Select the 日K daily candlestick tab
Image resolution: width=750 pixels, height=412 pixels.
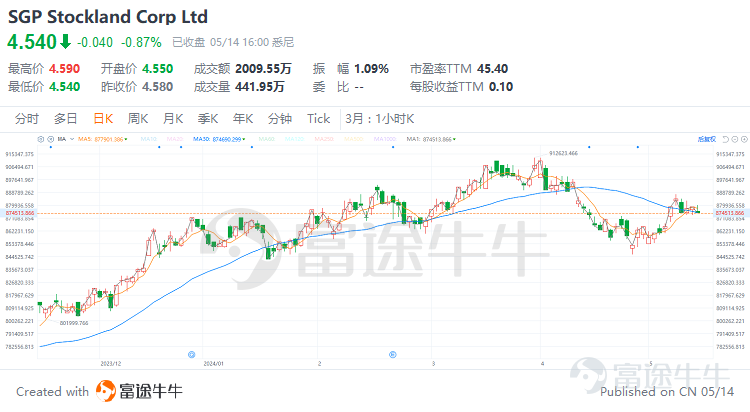pyautogui.click(x=103, y=119)
